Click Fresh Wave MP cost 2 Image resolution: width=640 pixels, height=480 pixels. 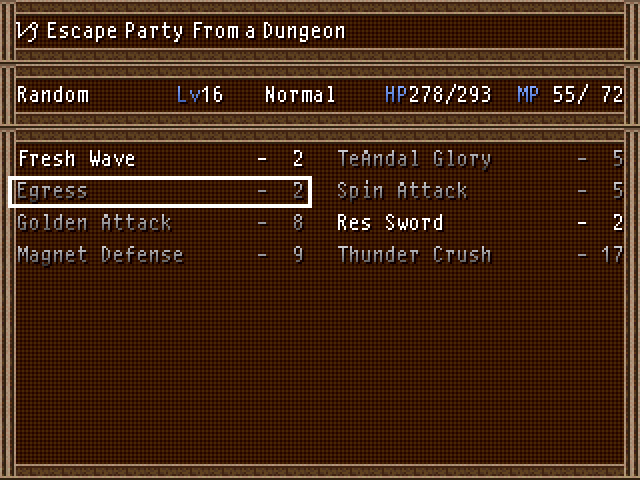tap(298, 159)
